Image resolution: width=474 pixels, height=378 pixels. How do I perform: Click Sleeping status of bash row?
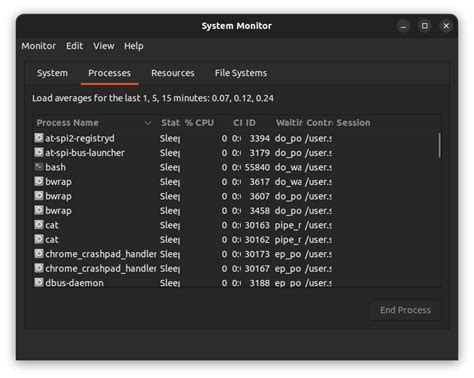pos(170,167)
